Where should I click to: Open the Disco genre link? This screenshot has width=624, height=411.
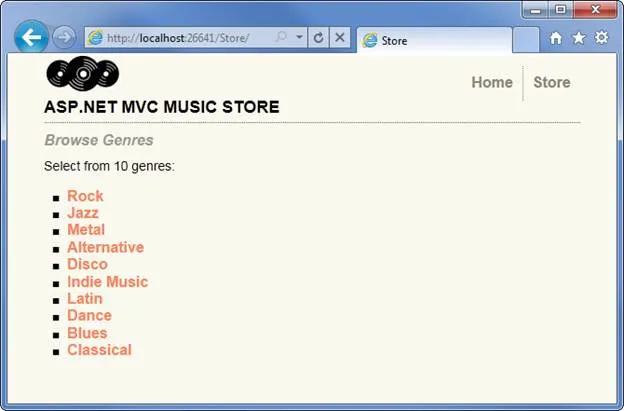pyautogui.click(x=87, y=264)
